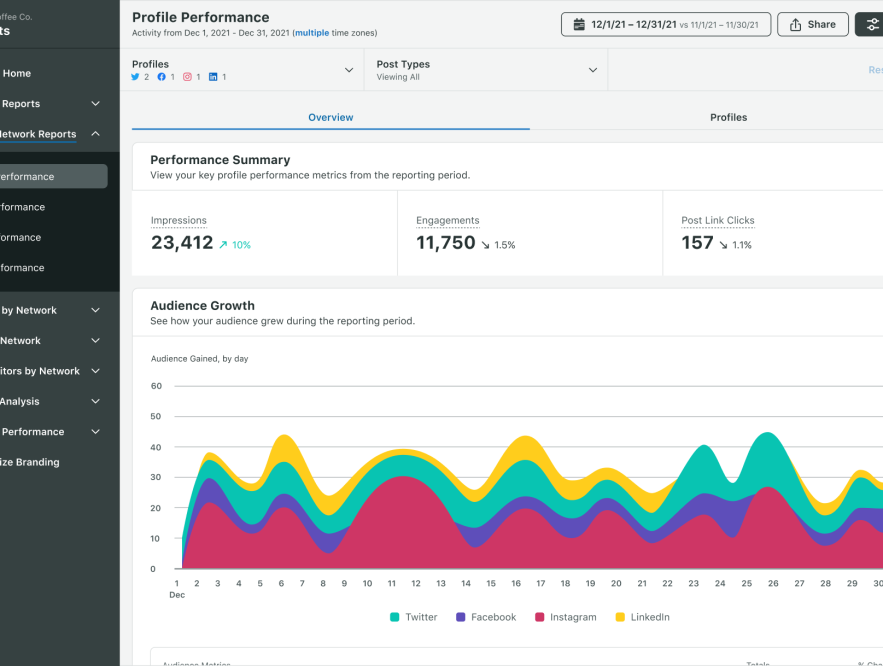Open the 12/1/21 – 12/31/21 date range picker
The height and width of the screenshot is (666, 883).
pos(666,24)
